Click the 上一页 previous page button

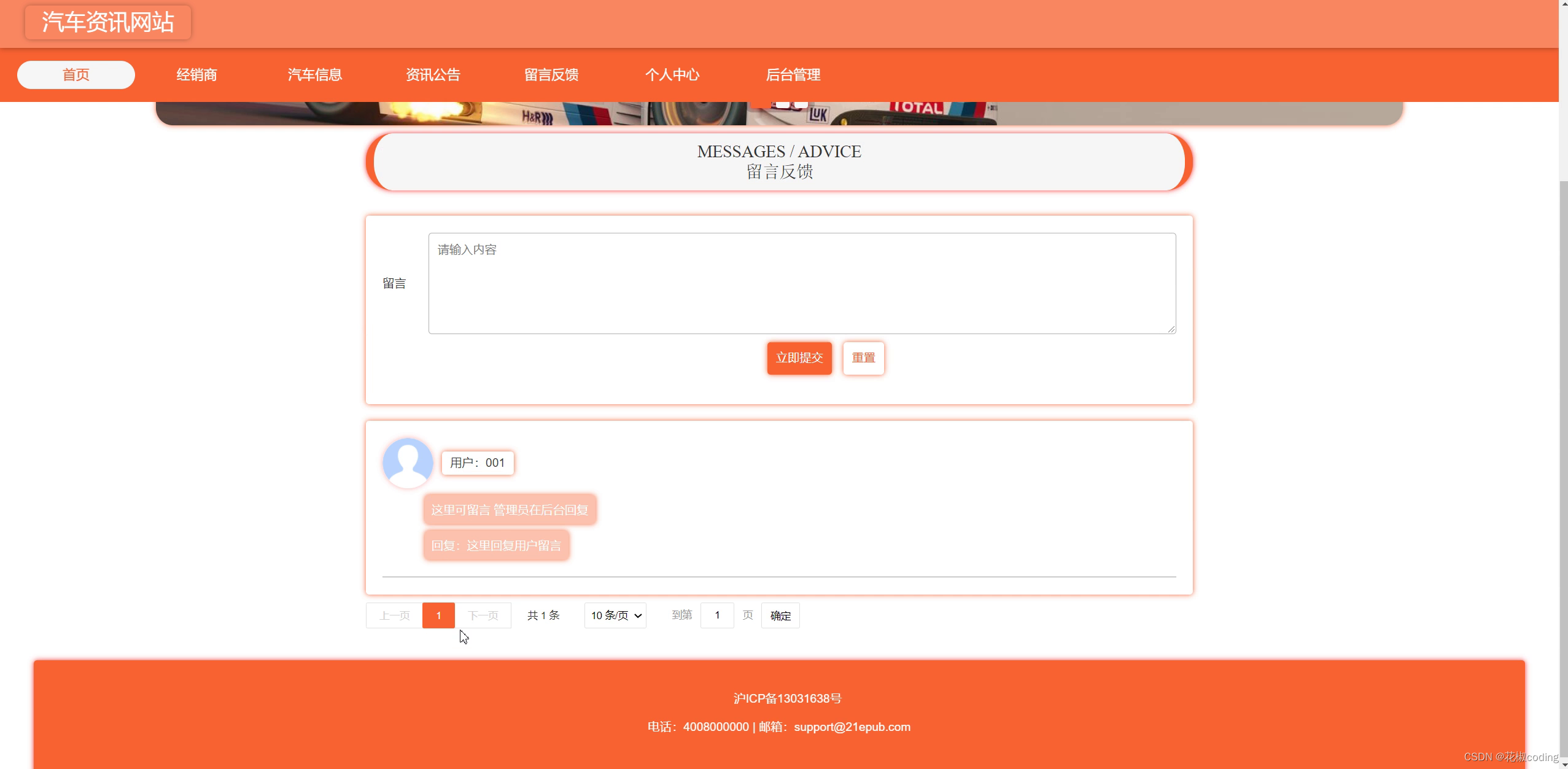tap(394, 615)
